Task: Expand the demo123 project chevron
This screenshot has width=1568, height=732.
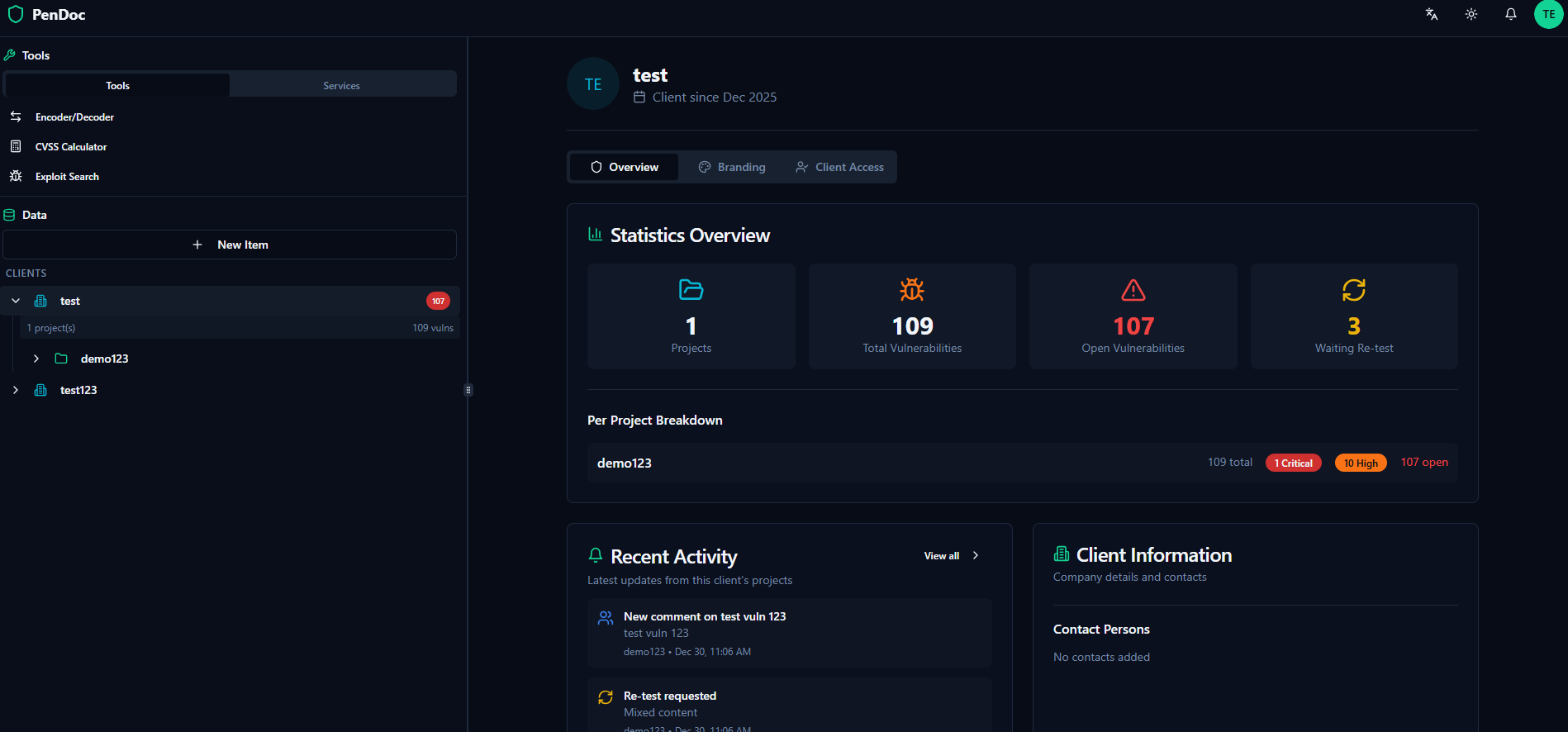Action: click(x=36, y=359)
